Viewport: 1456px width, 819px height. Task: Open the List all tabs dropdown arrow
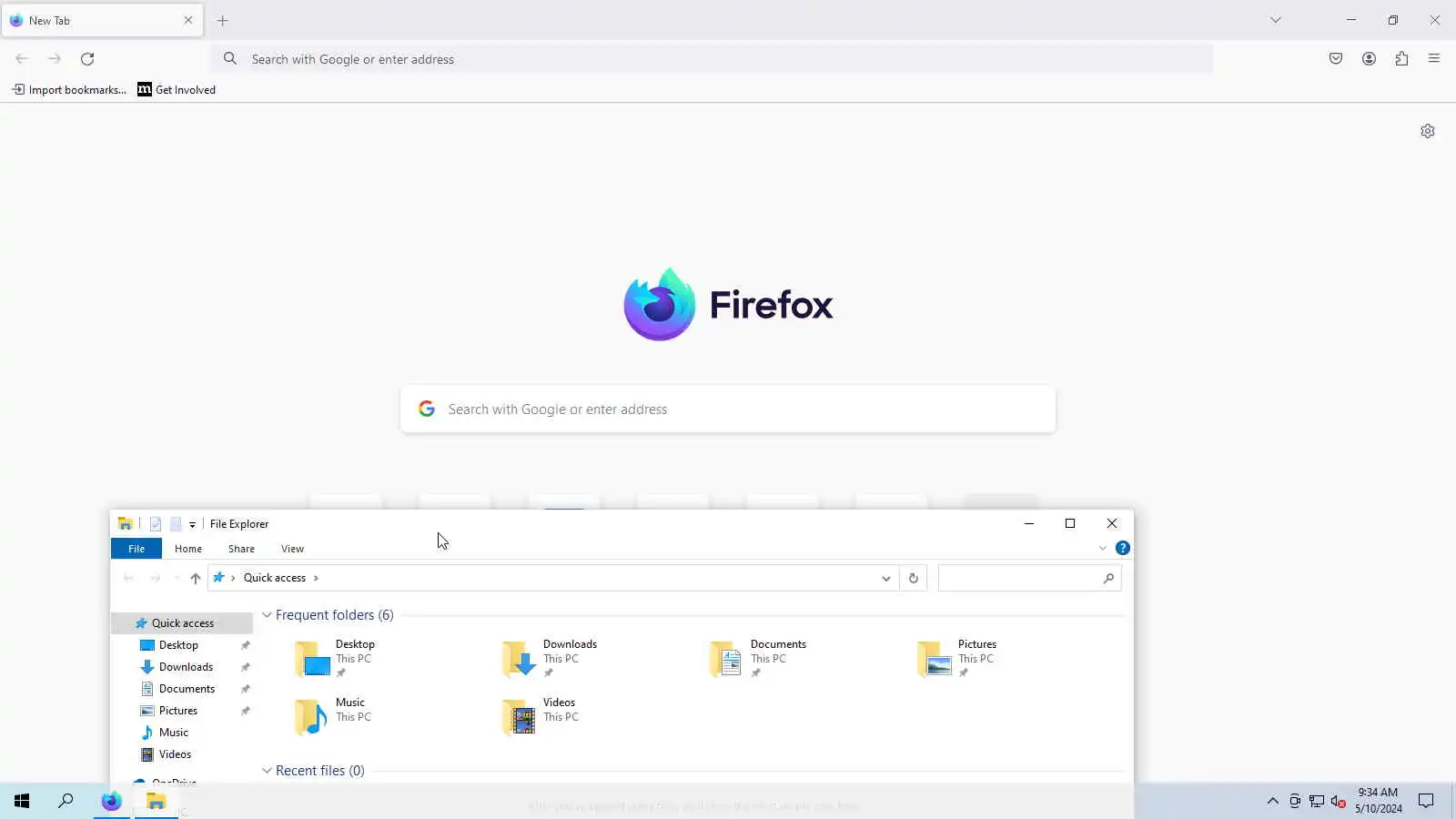tap(1275, 20)
